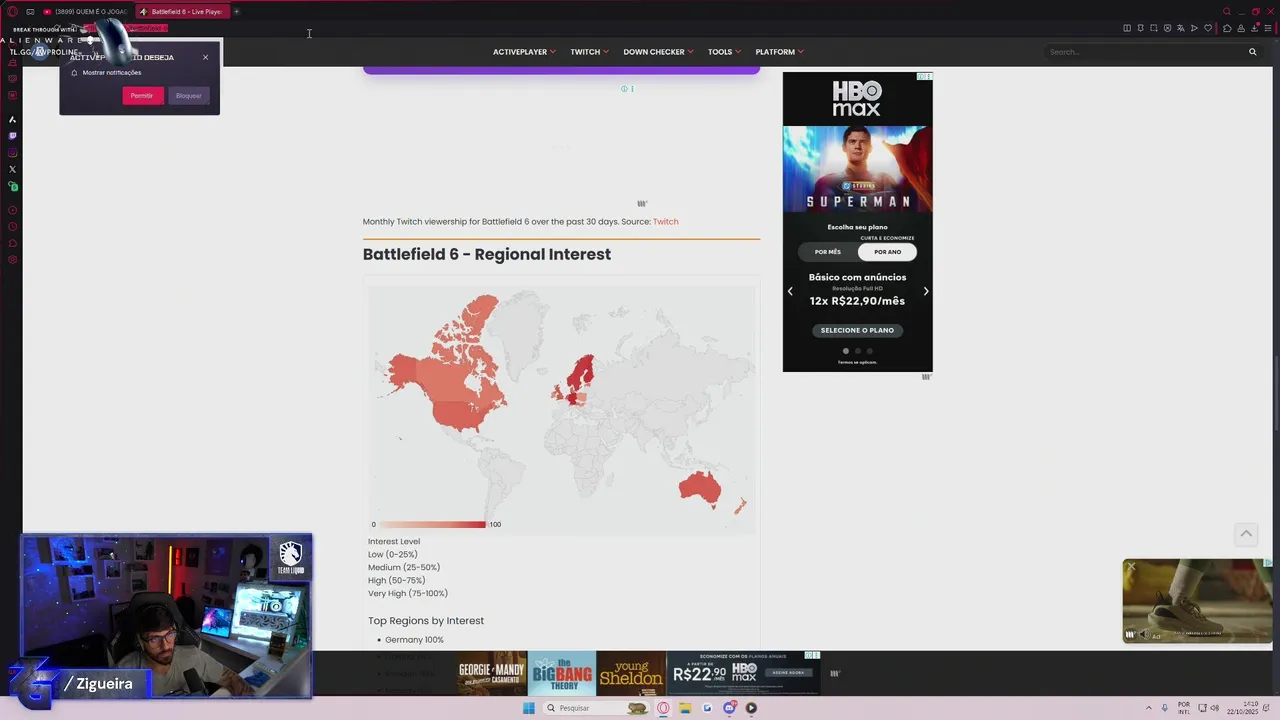Open X (Twitter) in the Opera sidebar
The image size is (1280, 720).
12,170
